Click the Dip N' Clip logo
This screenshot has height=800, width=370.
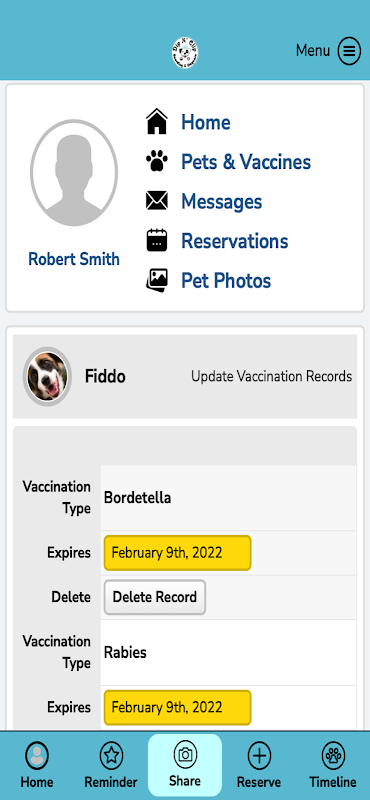pos(185,53)
